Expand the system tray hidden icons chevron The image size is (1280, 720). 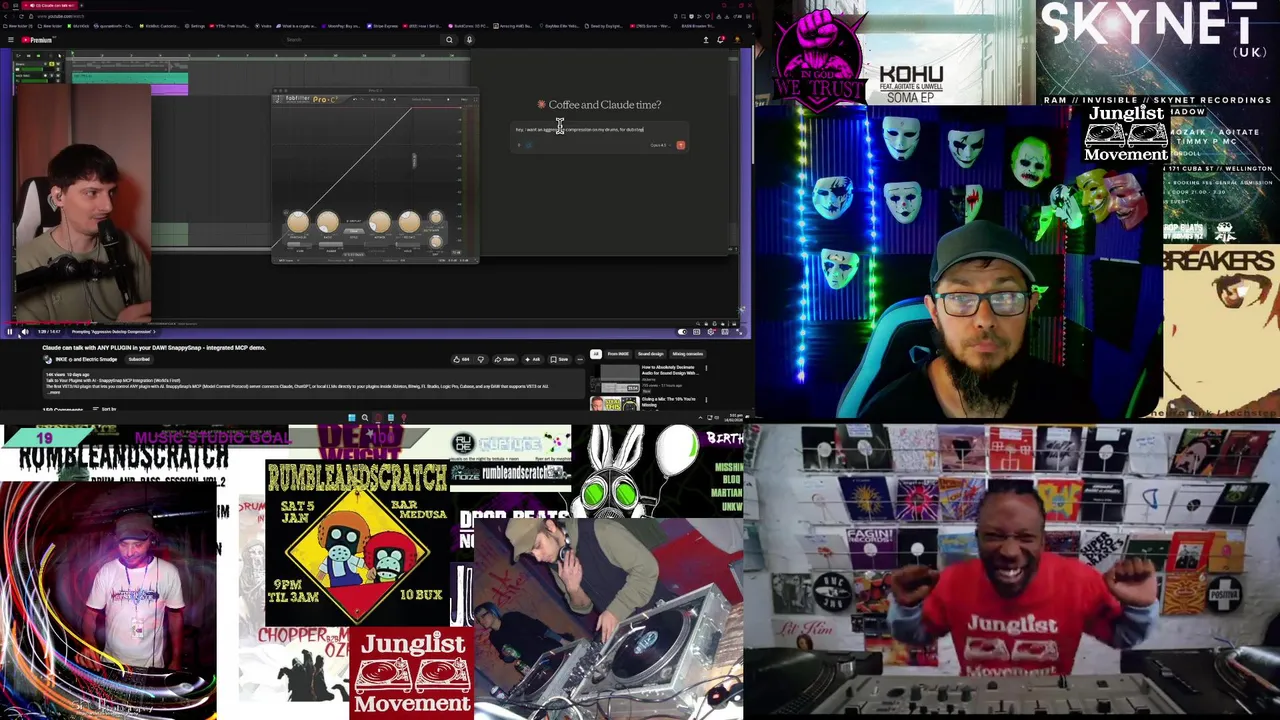pos(700,418)
